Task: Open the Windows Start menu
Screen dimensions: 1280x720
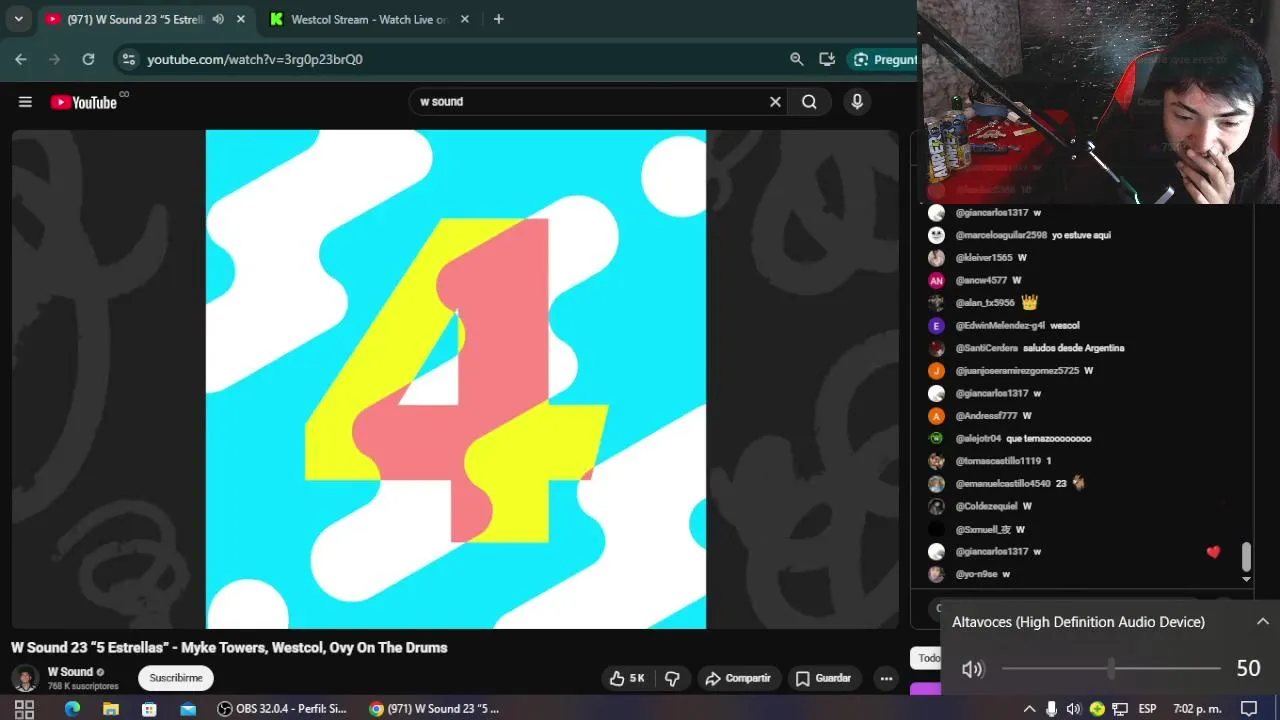Action: 25,709
